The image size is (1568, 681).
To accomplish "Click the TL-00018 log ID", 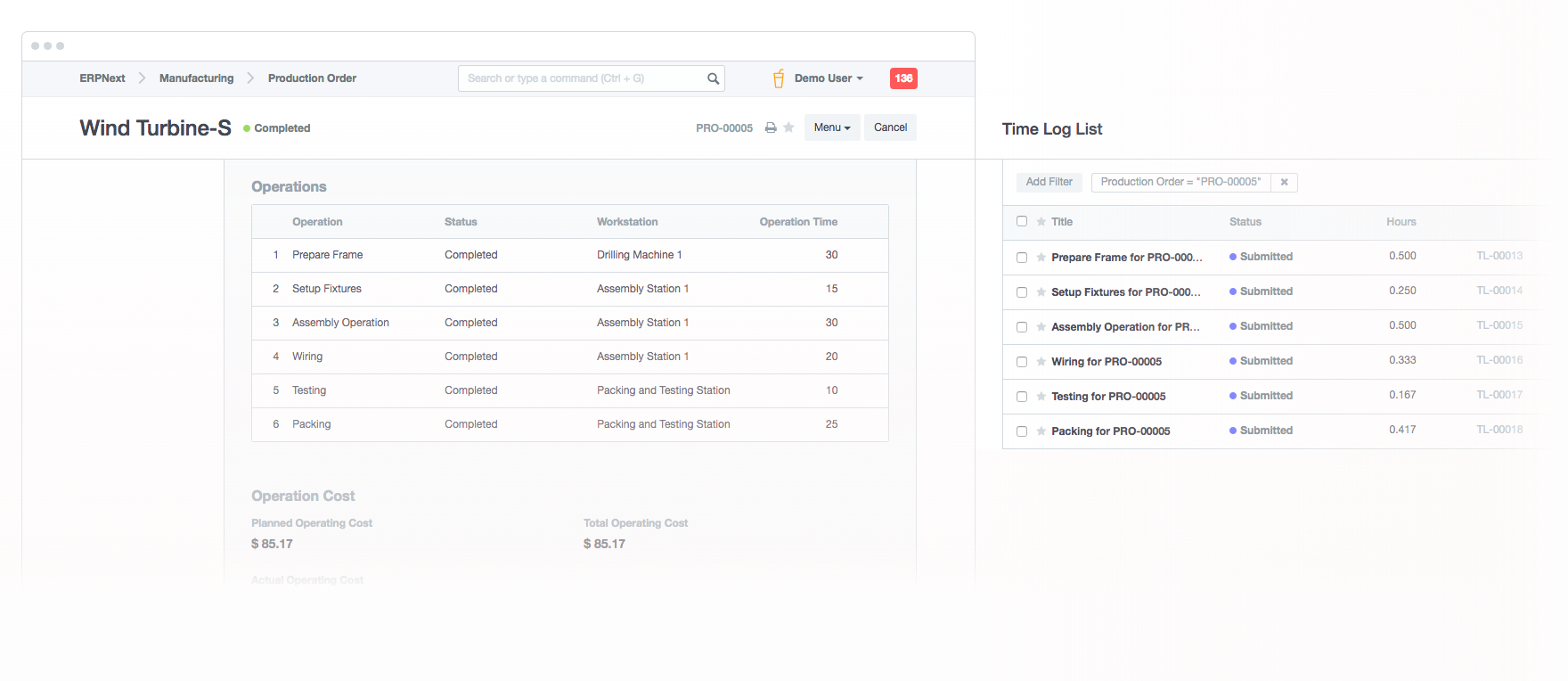I will point(1499,430).
